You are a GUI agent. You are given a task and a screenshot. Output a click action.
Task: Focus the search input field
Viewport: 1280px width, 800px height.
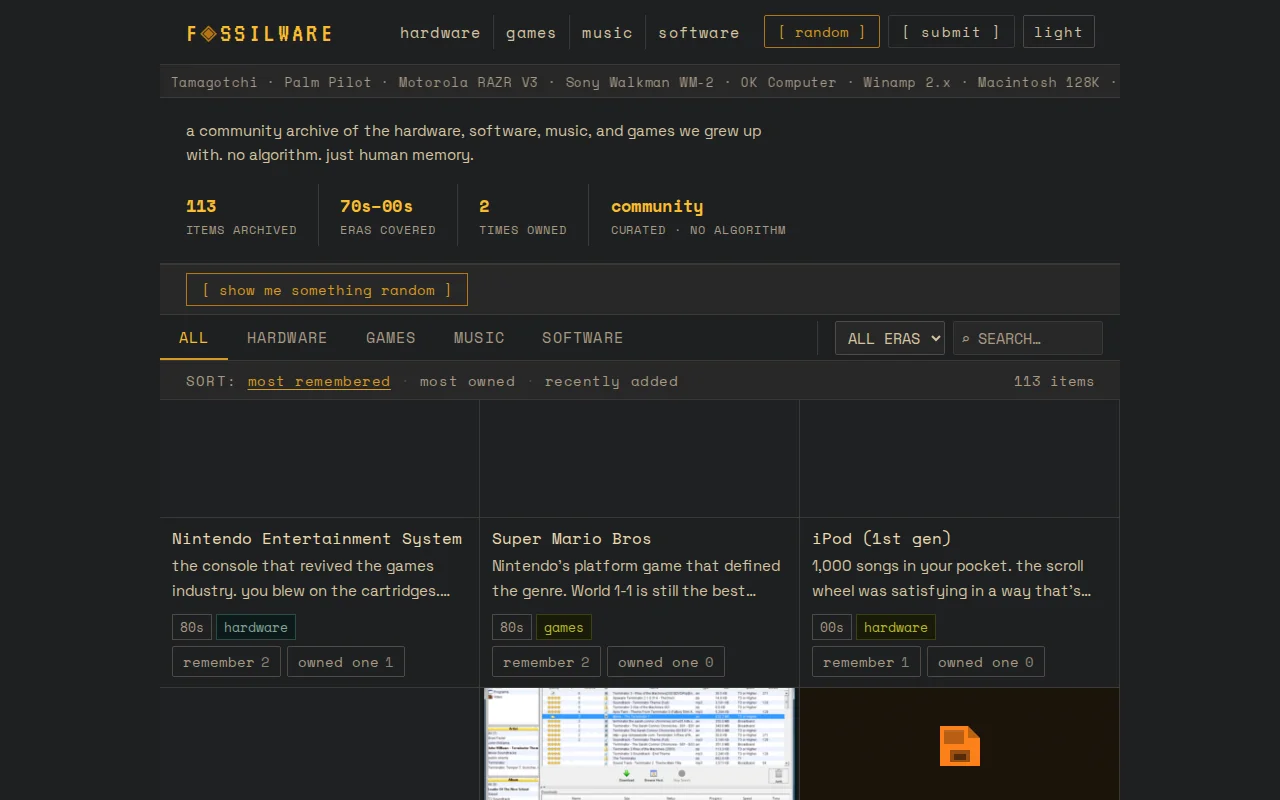(x=1028, y=338)
